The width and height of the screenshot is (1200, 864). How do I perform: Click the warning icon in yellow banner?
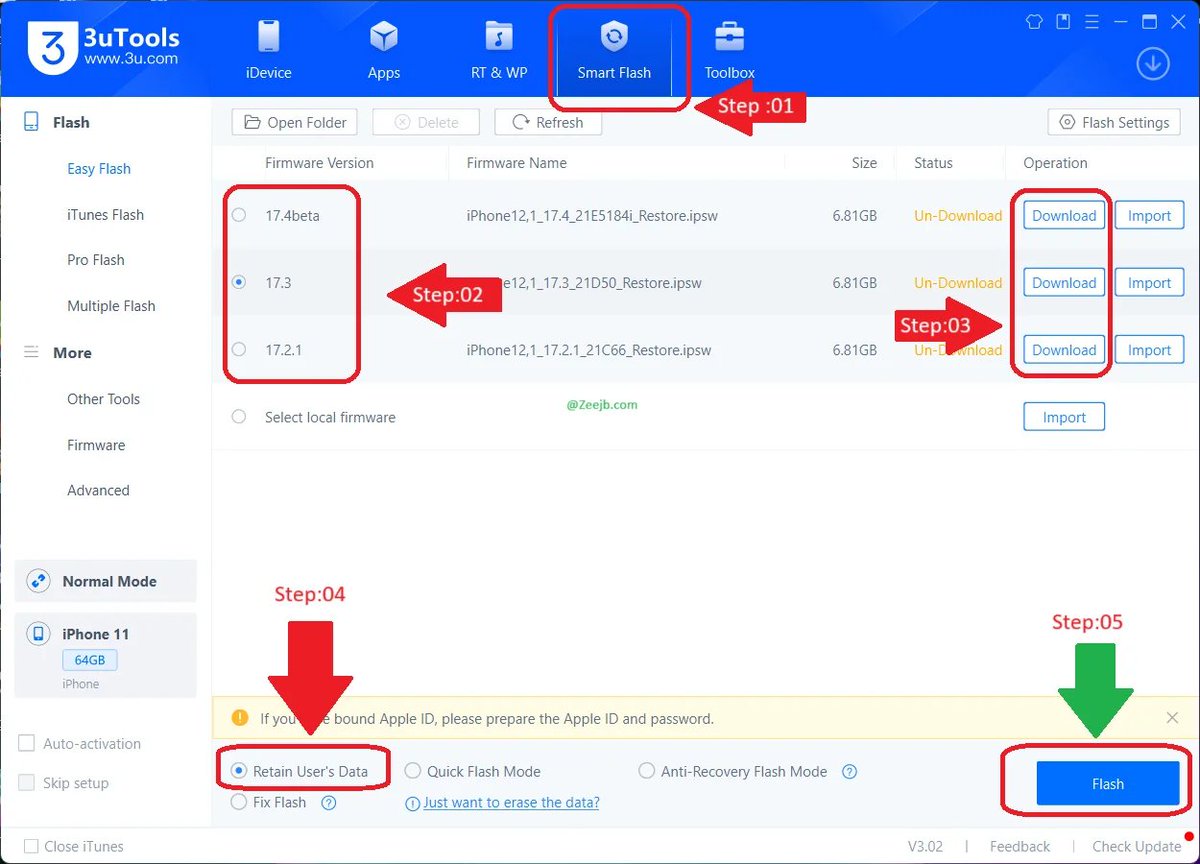[x=239, y=718]
